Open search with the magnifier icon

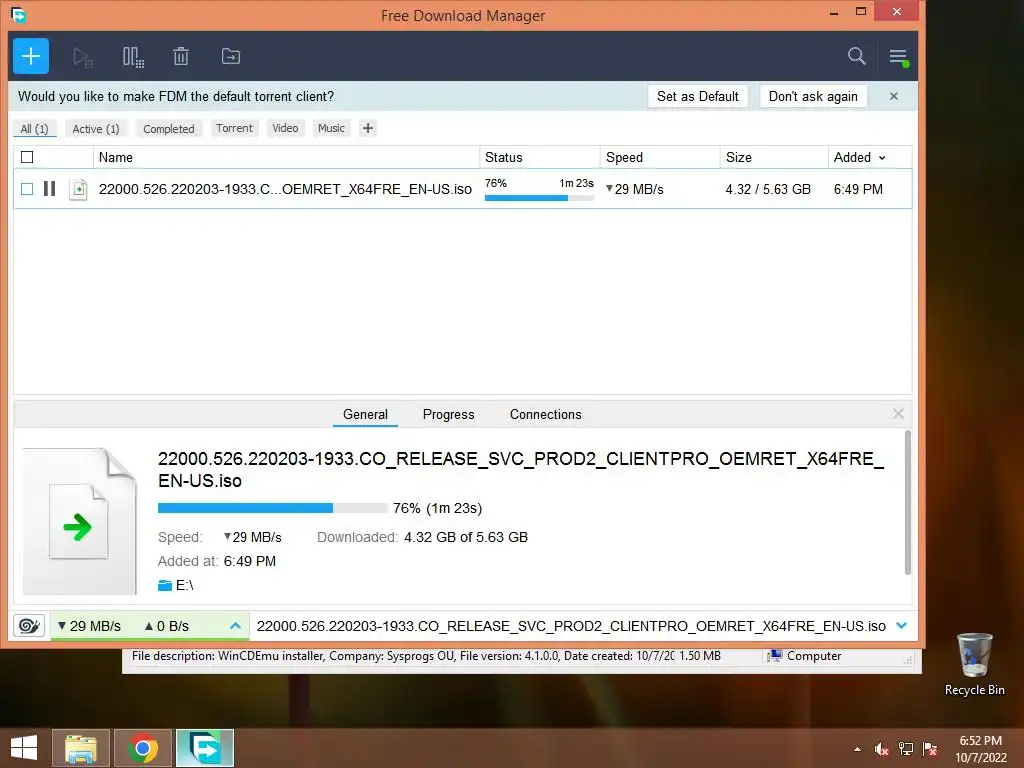pyautogui.click(x=857, y=56)
